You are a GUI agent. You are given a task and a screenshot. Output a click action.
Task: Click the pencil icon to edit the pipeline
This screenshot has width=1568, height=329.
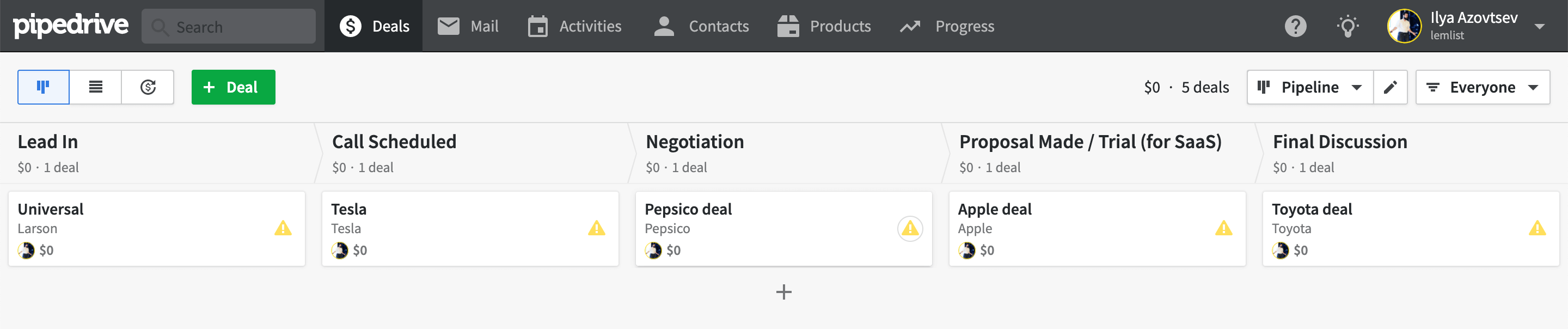coord(1391,87)
